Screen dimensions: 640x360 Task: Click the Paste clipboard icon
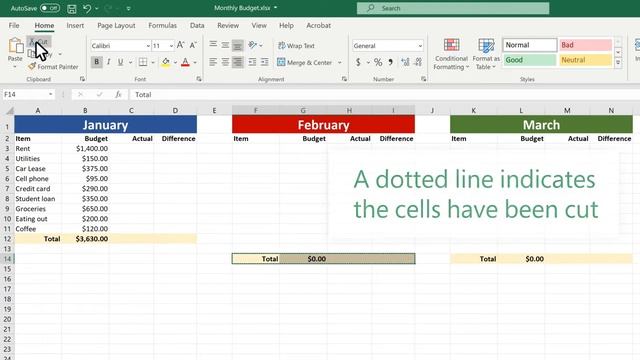(x=16, y=45)
